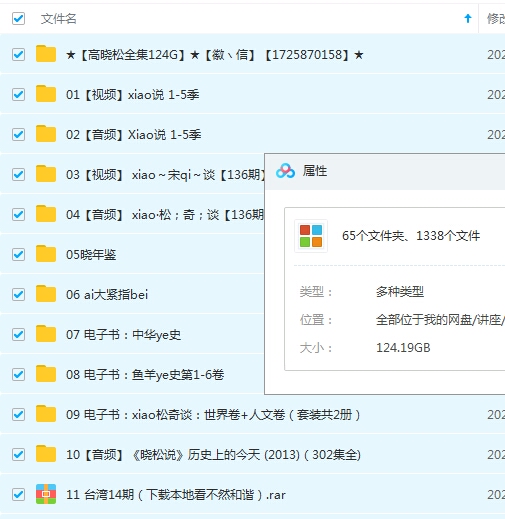Click the 高晓松全集124G folder icon
505x519 pixels.
point(46,54)
